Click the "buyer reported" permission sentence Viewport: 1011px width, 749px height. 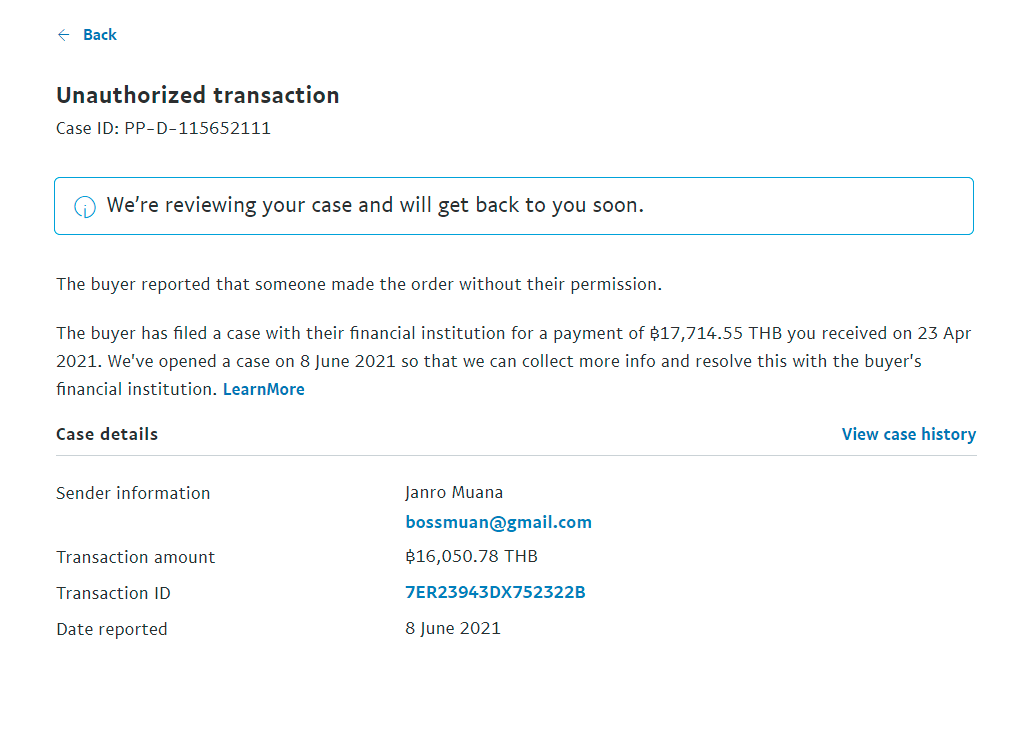359,284
